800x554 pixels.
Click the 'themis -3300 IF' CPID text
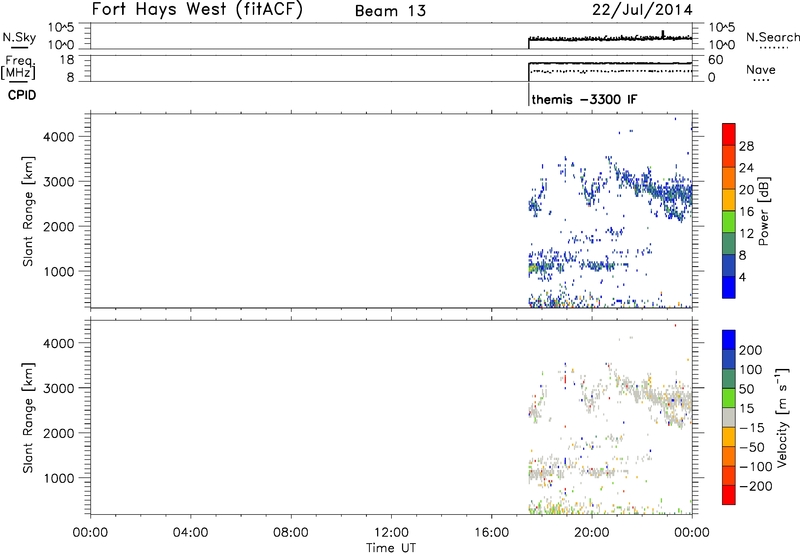(584, 99)
